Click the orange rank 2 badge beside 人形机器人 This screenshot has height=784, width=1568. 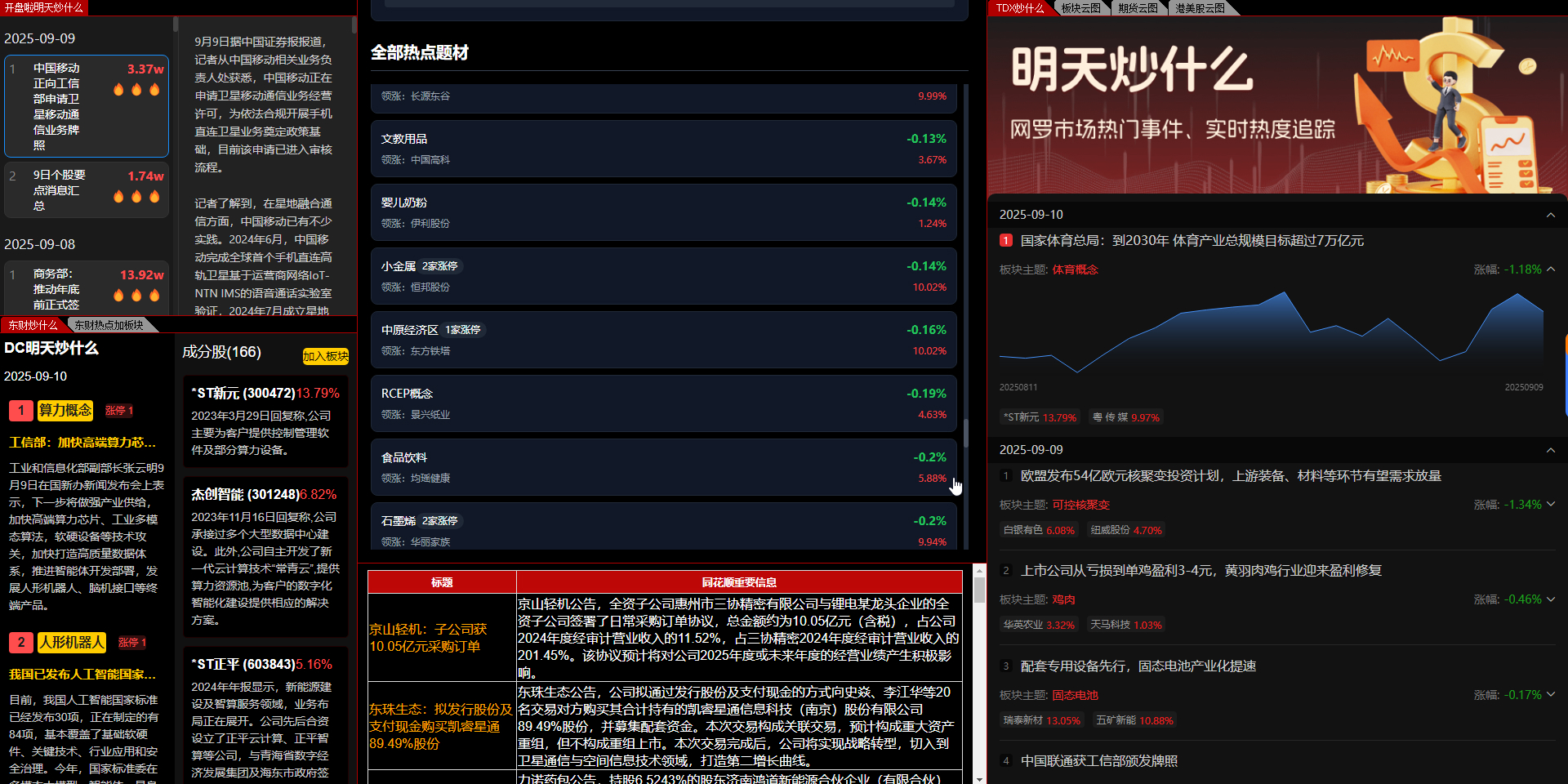pos(21,642)
